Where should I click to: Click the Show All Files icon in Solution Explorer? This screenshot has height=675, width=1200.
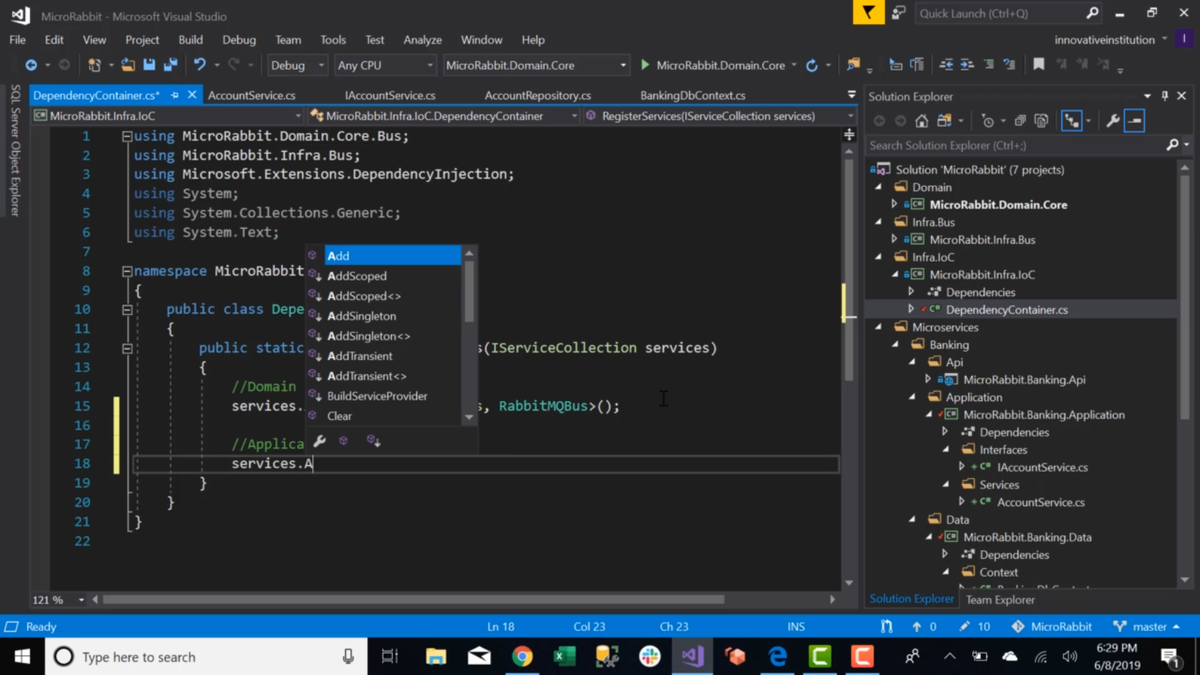pos(1041,121)
